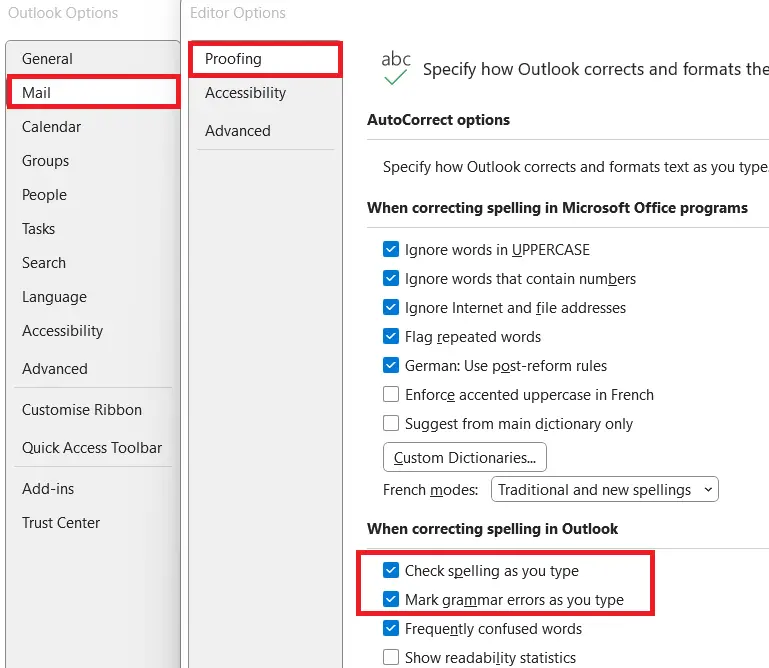Image resolution: width=769 pixels, height=668 pixels.
Task: Click the abc checkmark proofing icon
Action: pos(395,68)
